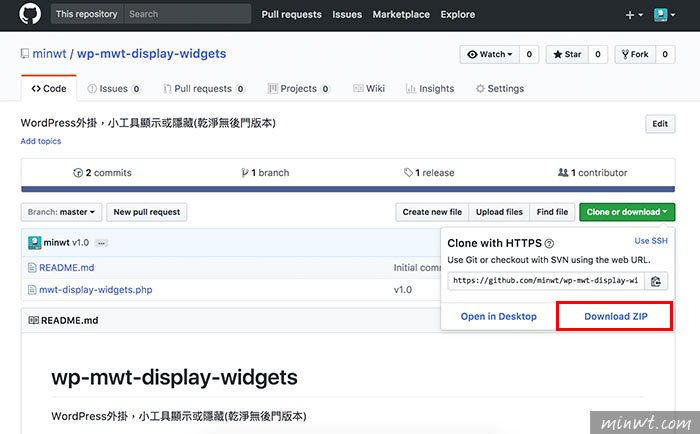700x434 pixels.
Task: Open mwt-display-widgets.php file
Action: click(96, 290)
